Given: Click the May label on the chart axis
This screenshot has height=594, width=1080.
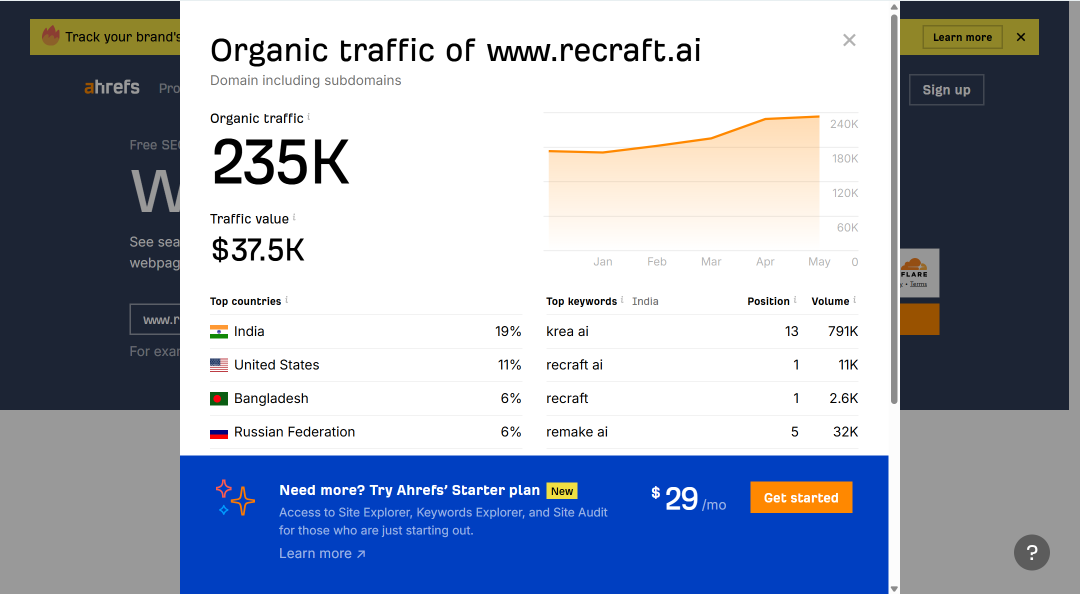Looking at the screenshot, I should coord(819,262).
